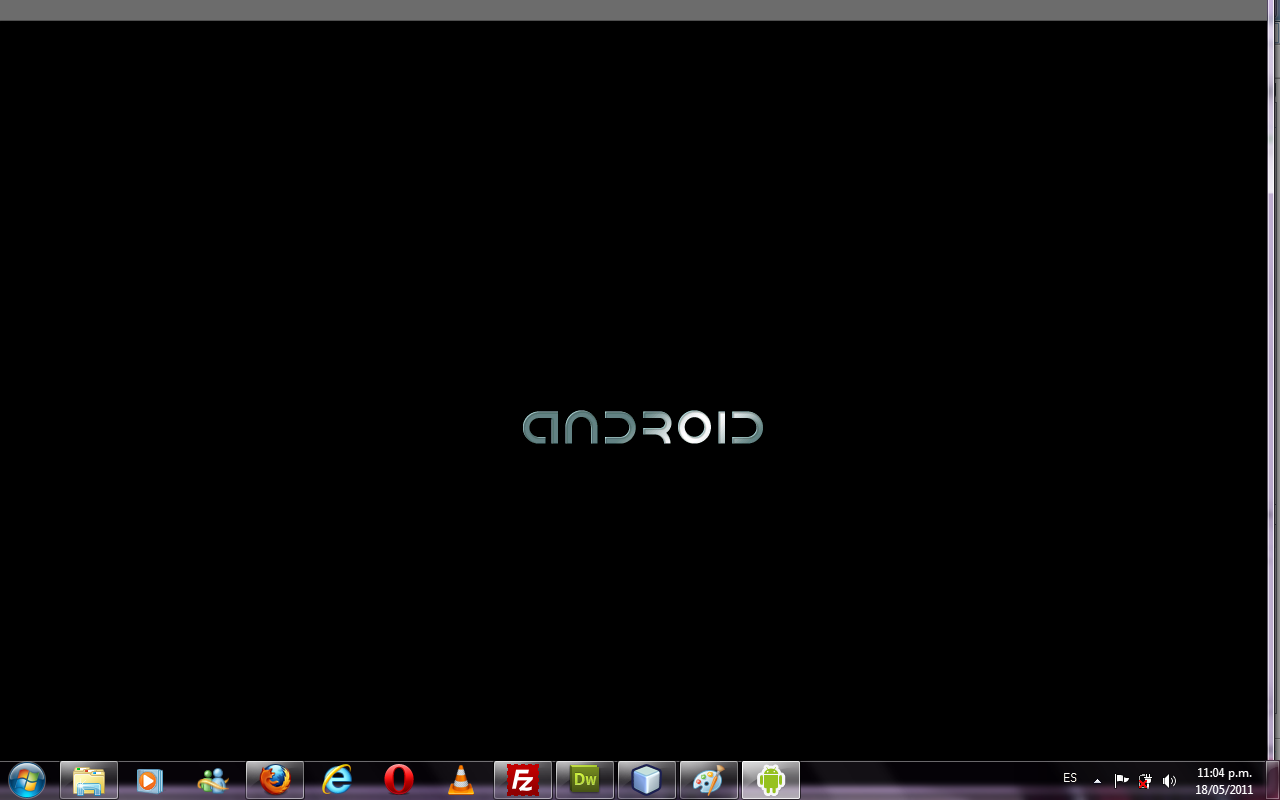Viewport: 1280px width, 800px height.
Task: Click the power plug tray icon
Action: (1145, 781)
